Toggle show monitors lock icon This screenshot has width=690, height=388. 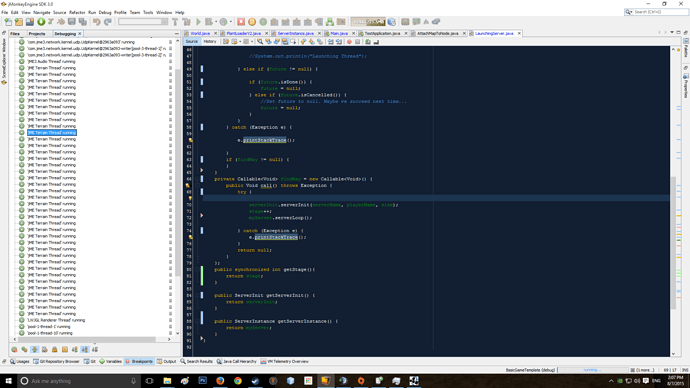pyautogui.click(x=55, y=349)
